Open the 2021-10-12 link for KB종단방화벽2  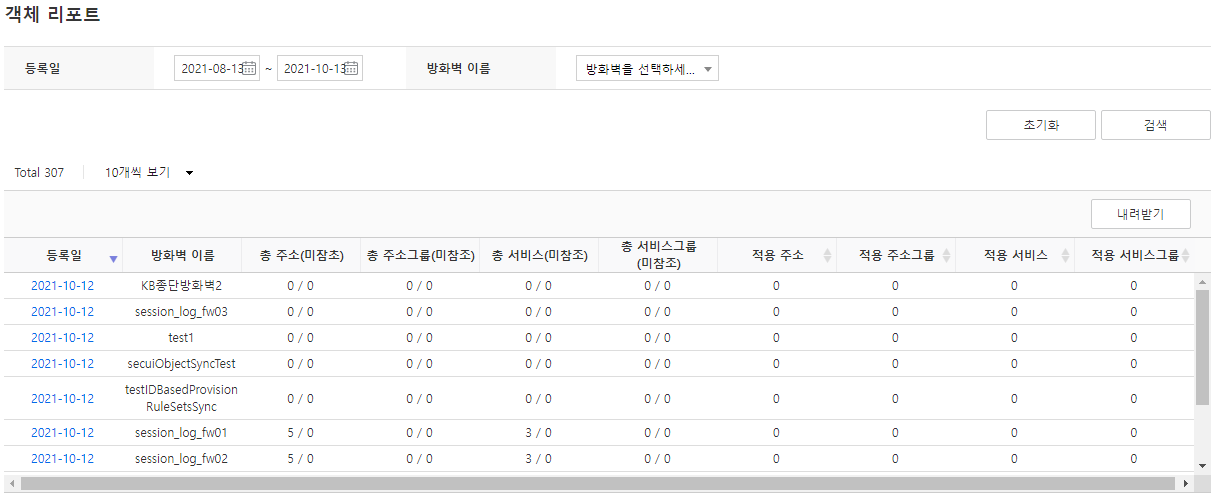(63, 285)
